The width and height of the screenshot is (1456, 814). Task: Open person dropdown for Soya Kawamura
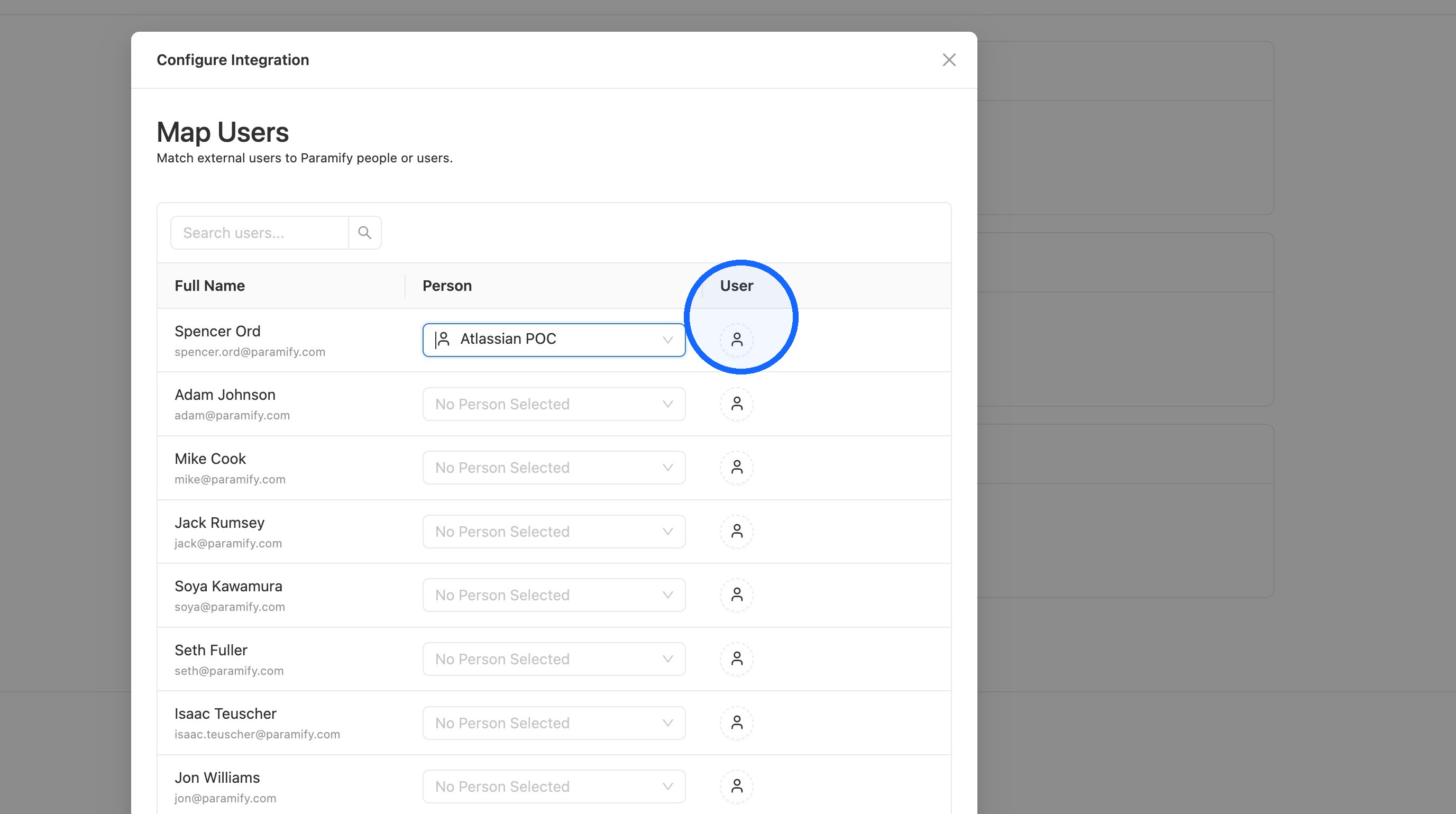(554, 595)
